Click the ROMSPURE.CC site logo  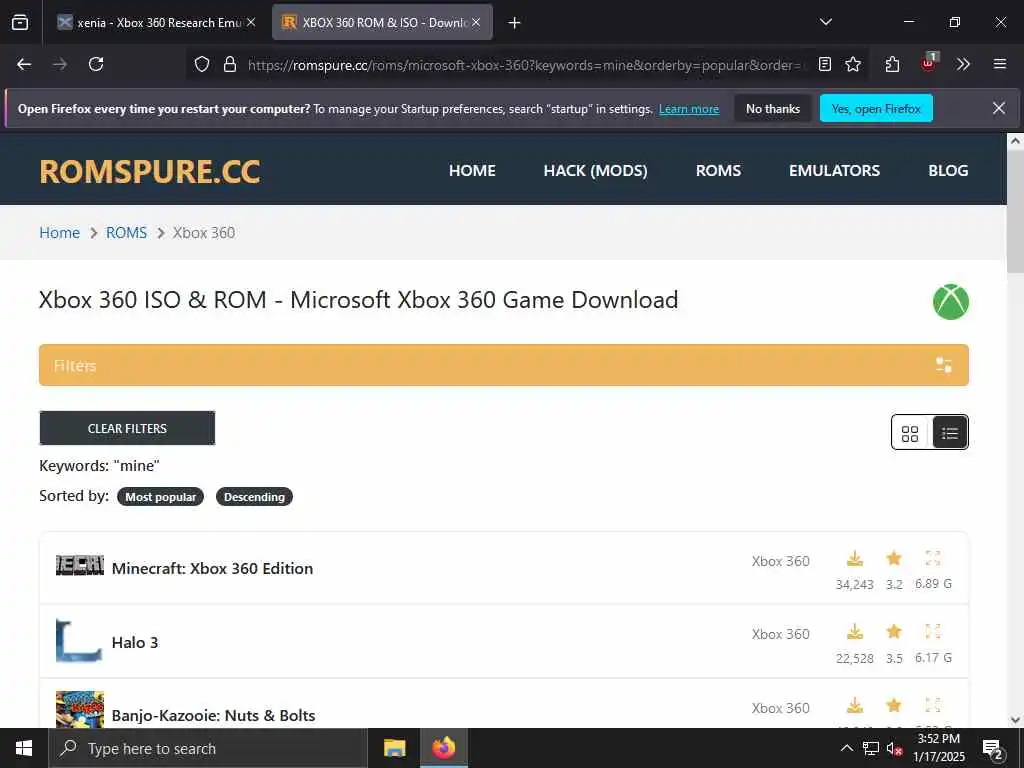coord(150,171)
